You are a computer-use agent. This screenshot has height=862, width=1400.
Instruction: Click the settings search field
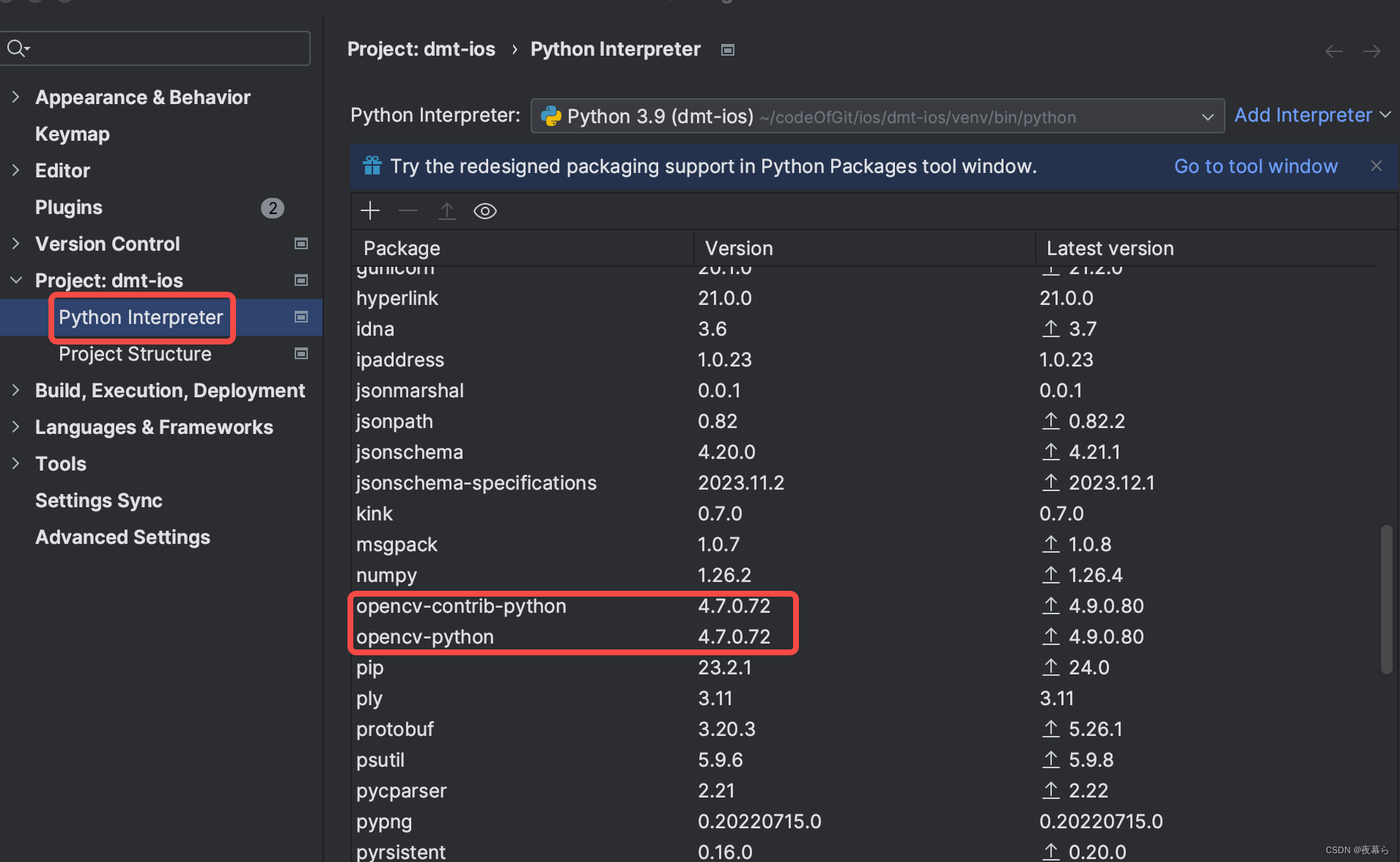coord(155,48)
